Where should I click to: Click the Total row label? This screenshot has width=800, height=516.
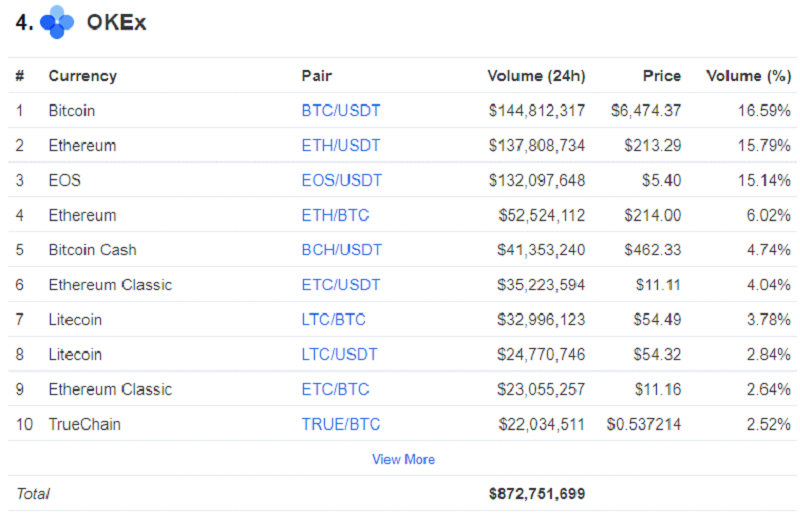[x=33, y=494]
